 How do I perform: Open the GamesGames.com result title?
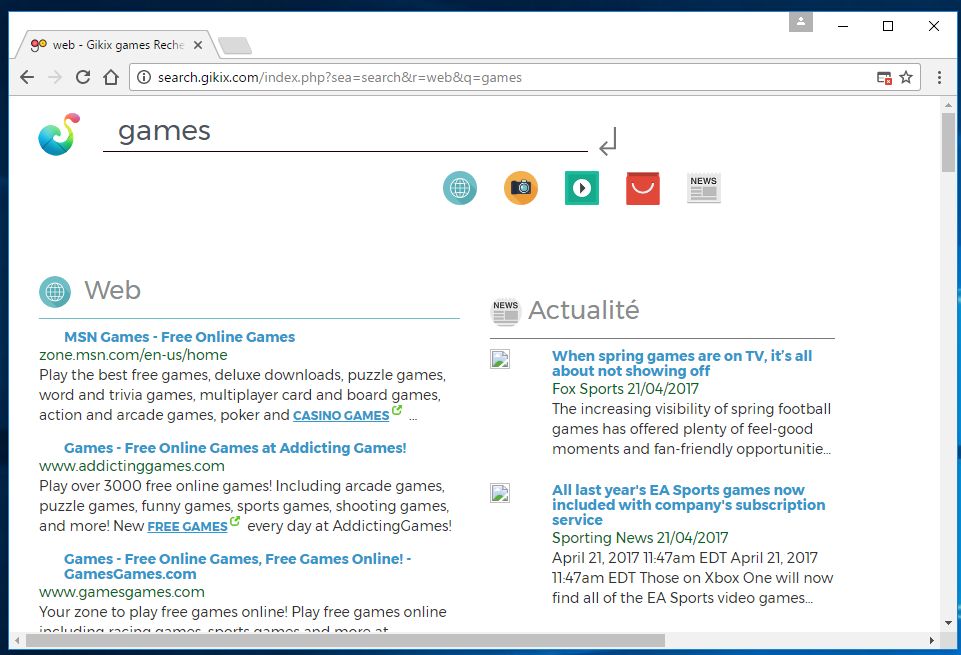(238, 566)
